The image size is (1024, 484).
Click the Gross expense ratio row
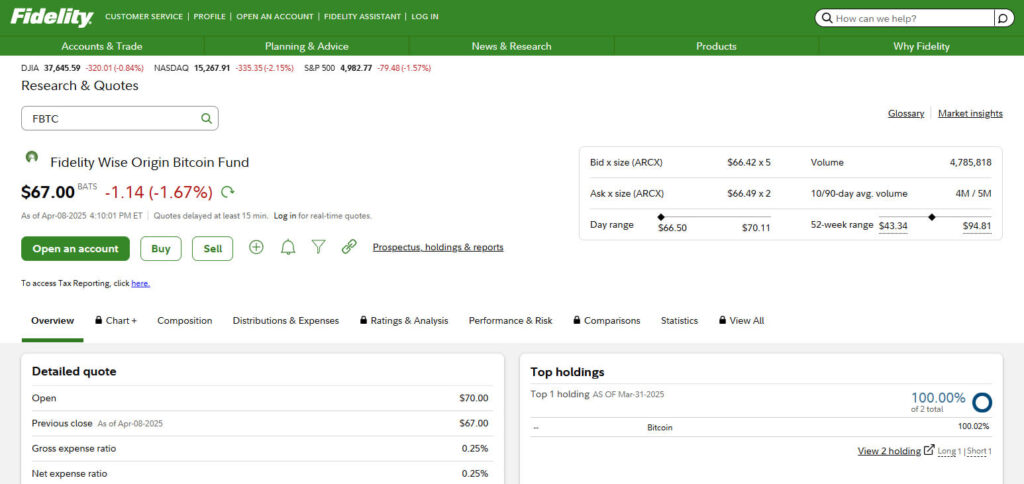point(260,449)
